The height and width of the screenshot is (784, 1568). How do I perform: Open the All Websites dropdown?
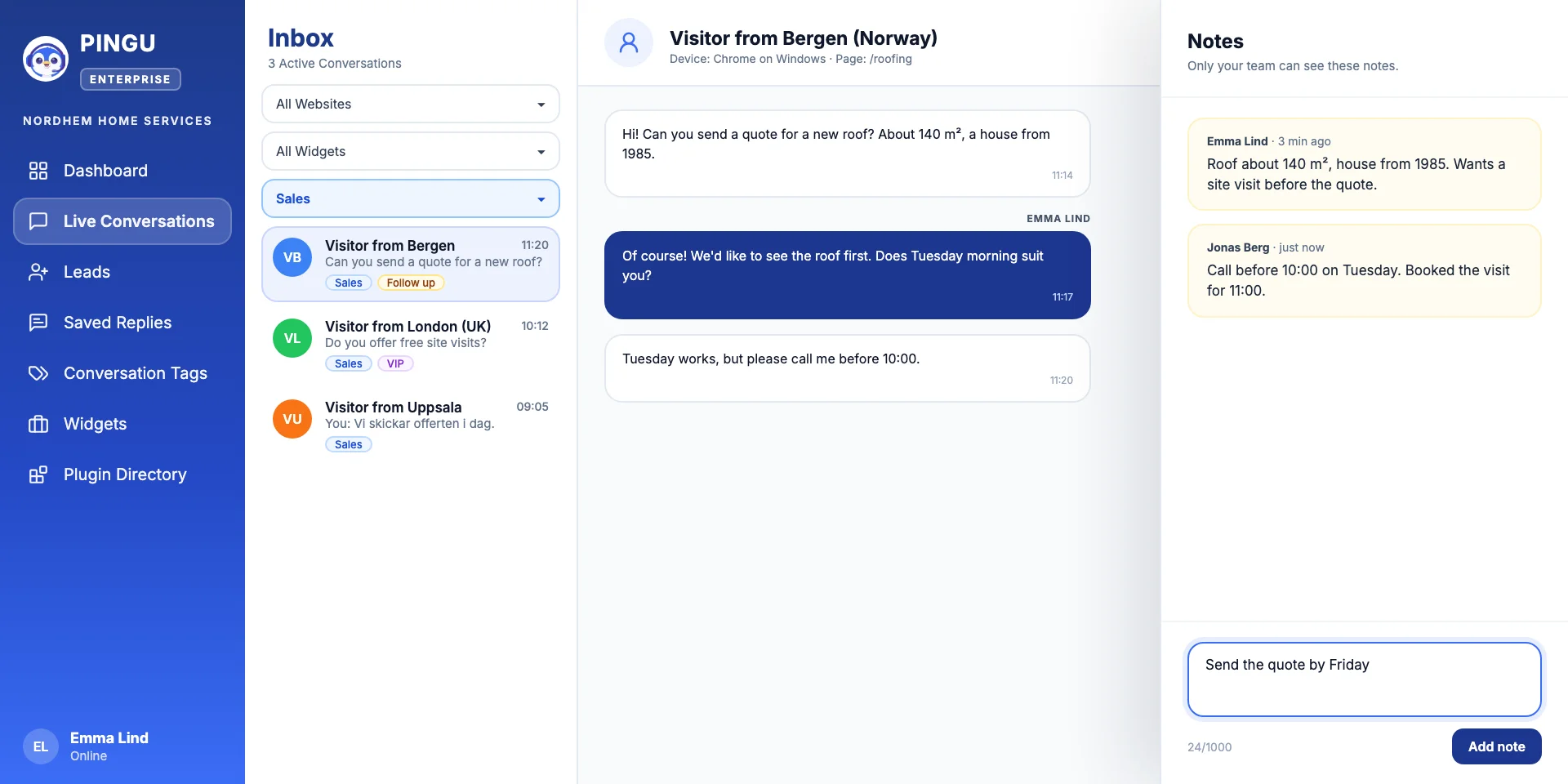(x=411, y=104)
